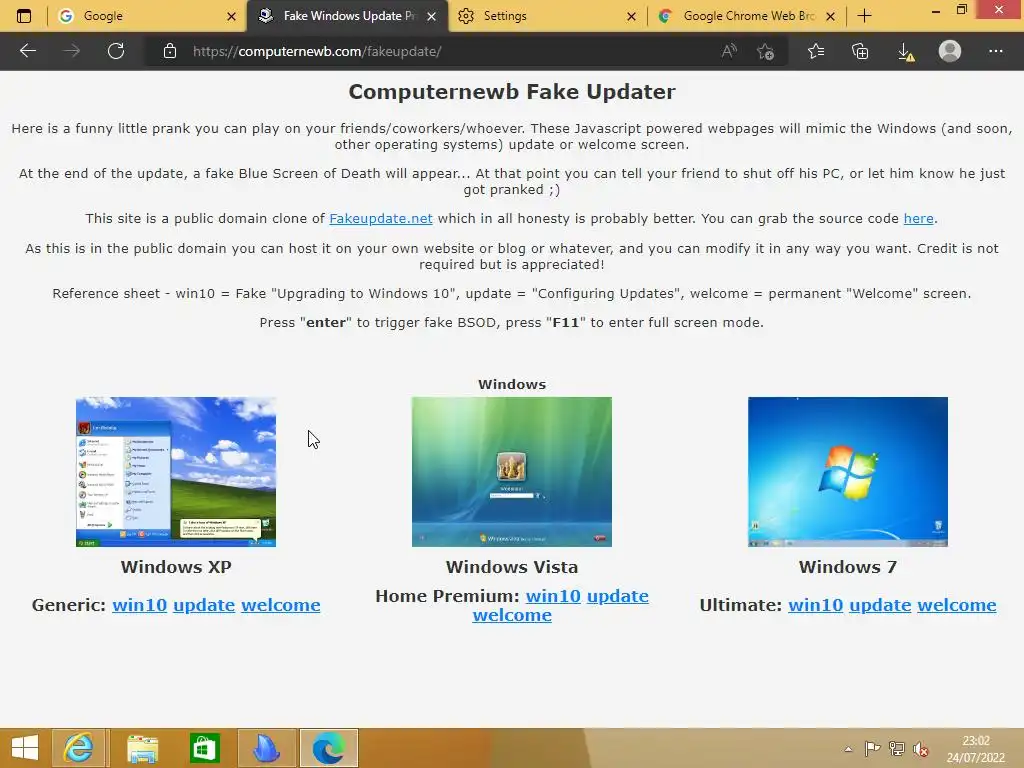The width and height of the screenshot is (1024, 768).
Task: Open the source code 'here' link
Action: [x=918, y=219]
